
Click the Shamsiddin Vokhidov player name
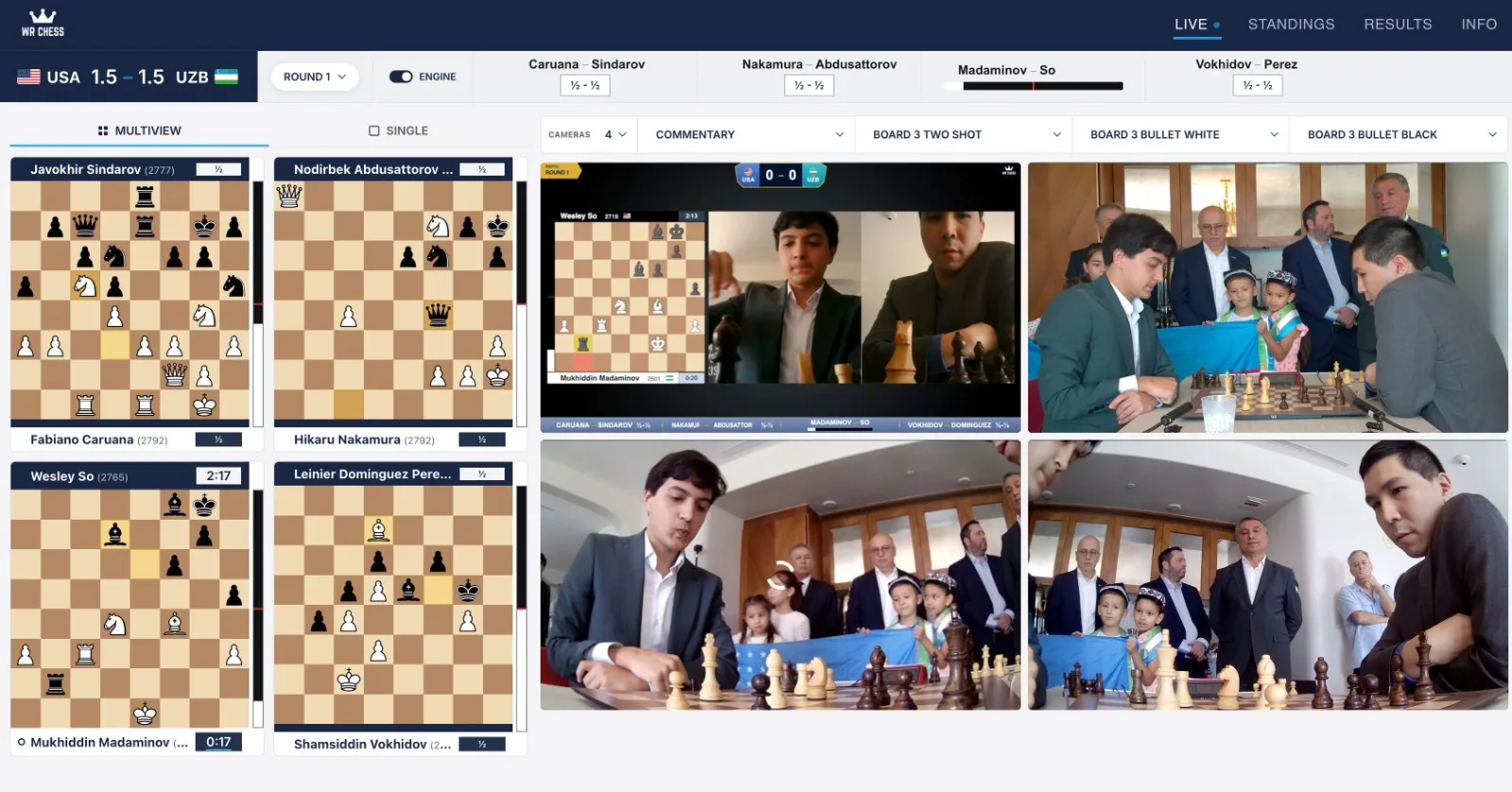(360, 744)
